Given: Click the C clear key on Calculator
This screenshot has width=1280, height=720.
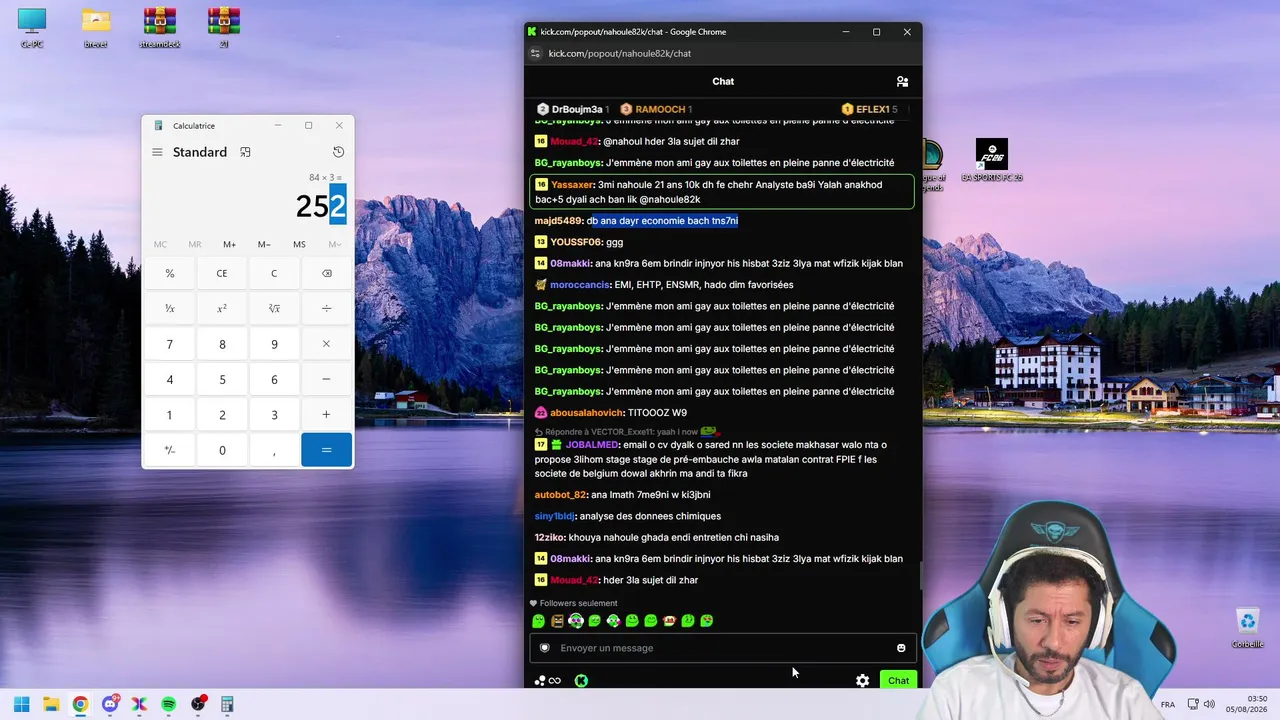Looking at the screenshot, I should click(x=274, y=273).
